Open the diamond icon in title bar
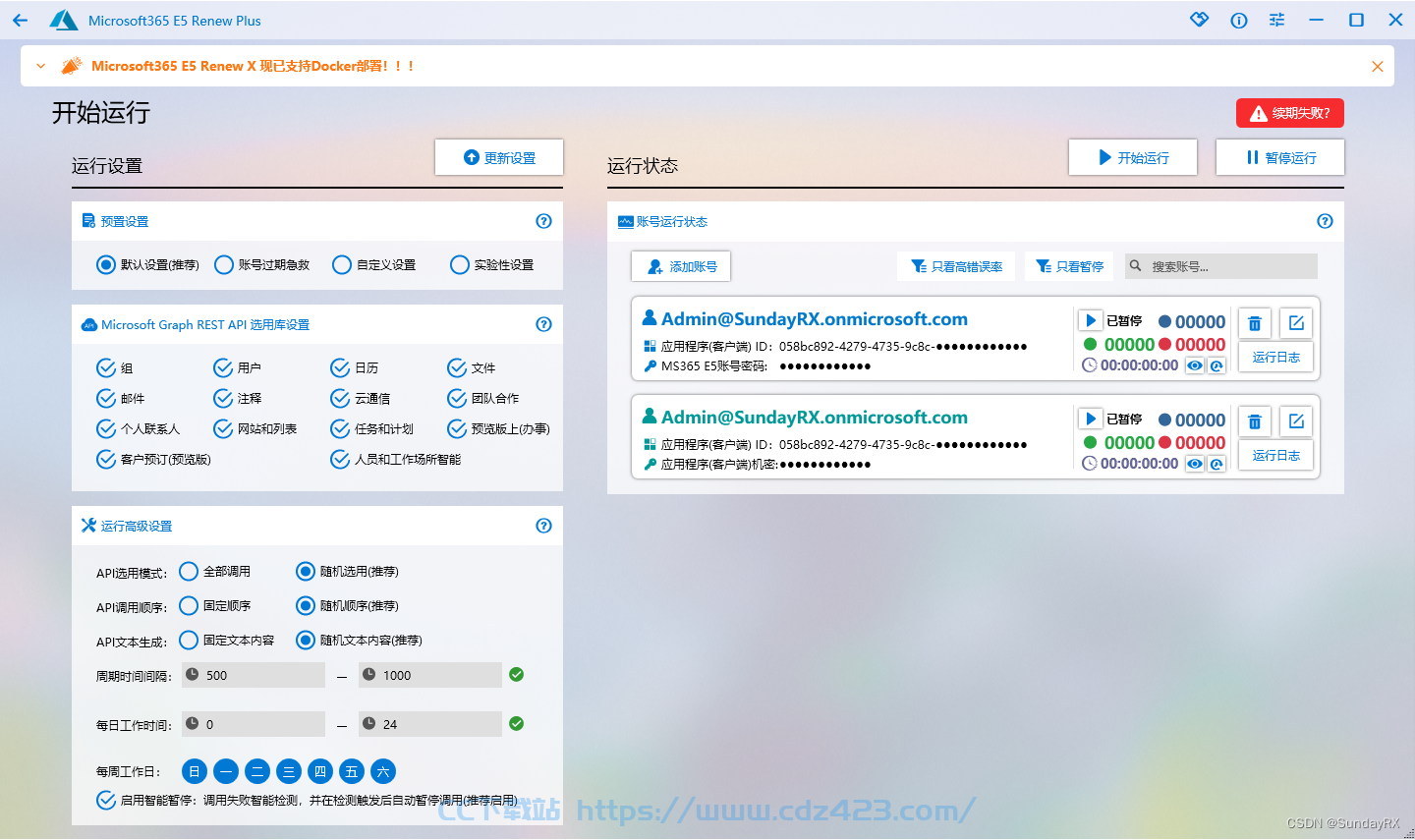The width and height of the screenshot is (1415, 840). click(1199, 20)
